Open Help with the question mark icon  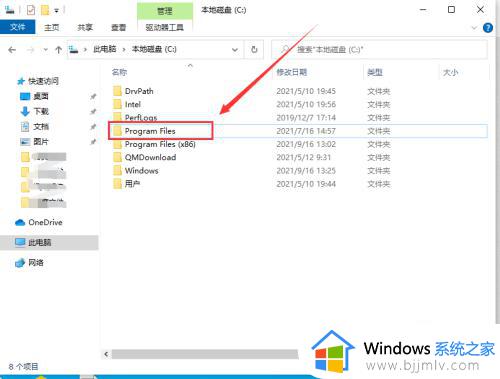488,28
